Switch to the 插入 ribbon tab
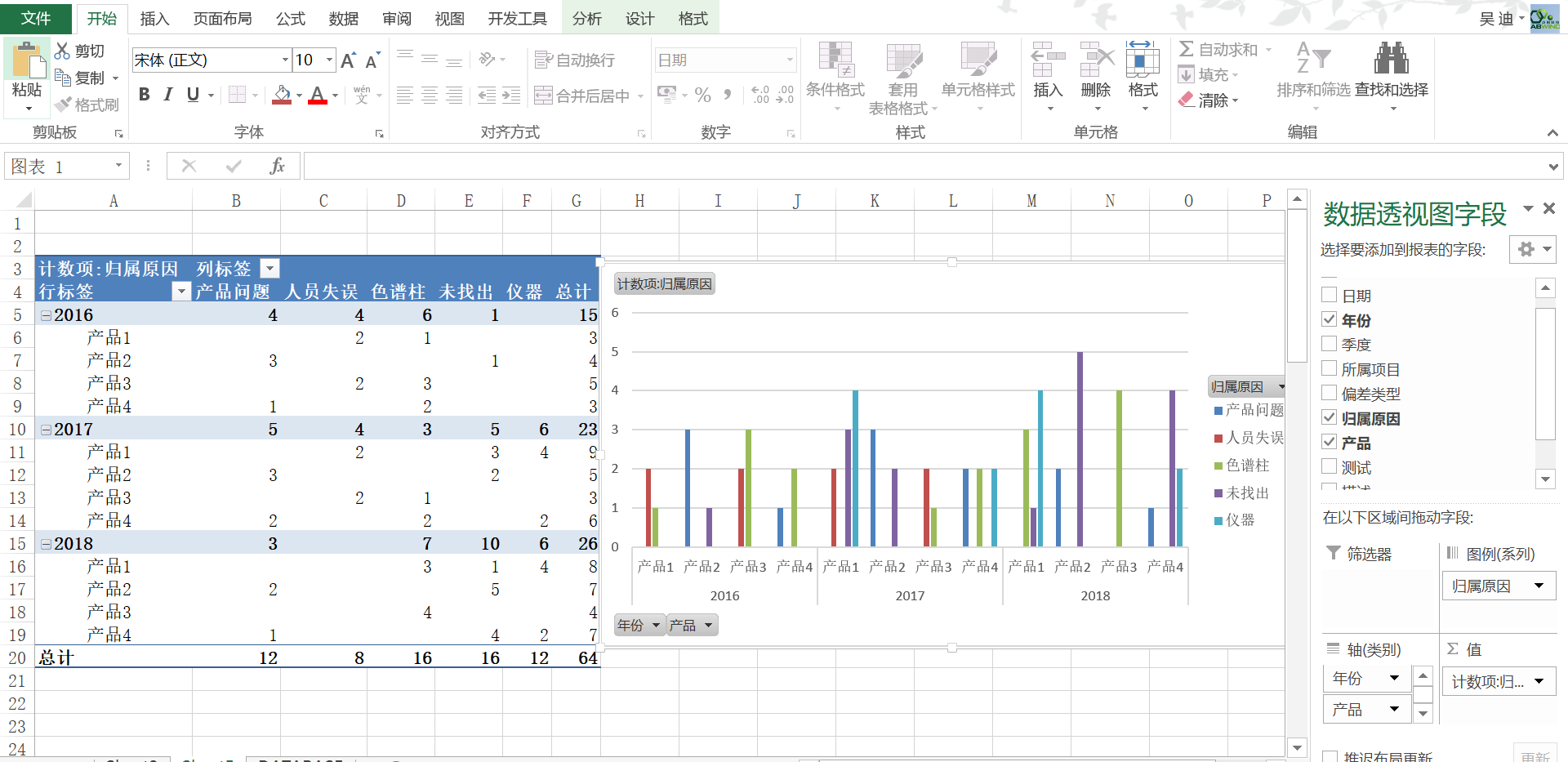Image resolution: width=1568 pixels, height=762 pixels. tap(154, 18)
